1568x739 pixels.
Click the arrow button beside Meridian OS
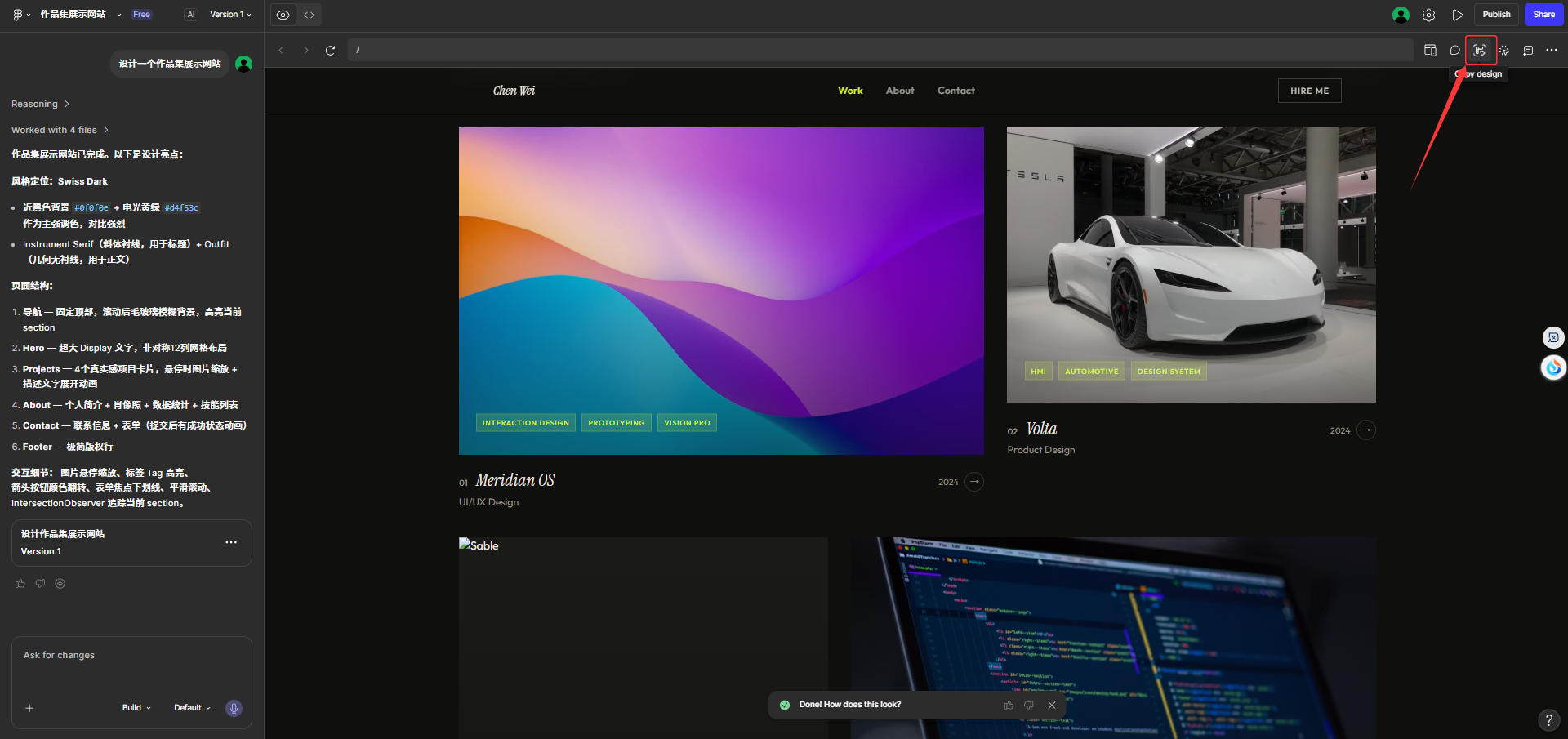tap(974, 482)
